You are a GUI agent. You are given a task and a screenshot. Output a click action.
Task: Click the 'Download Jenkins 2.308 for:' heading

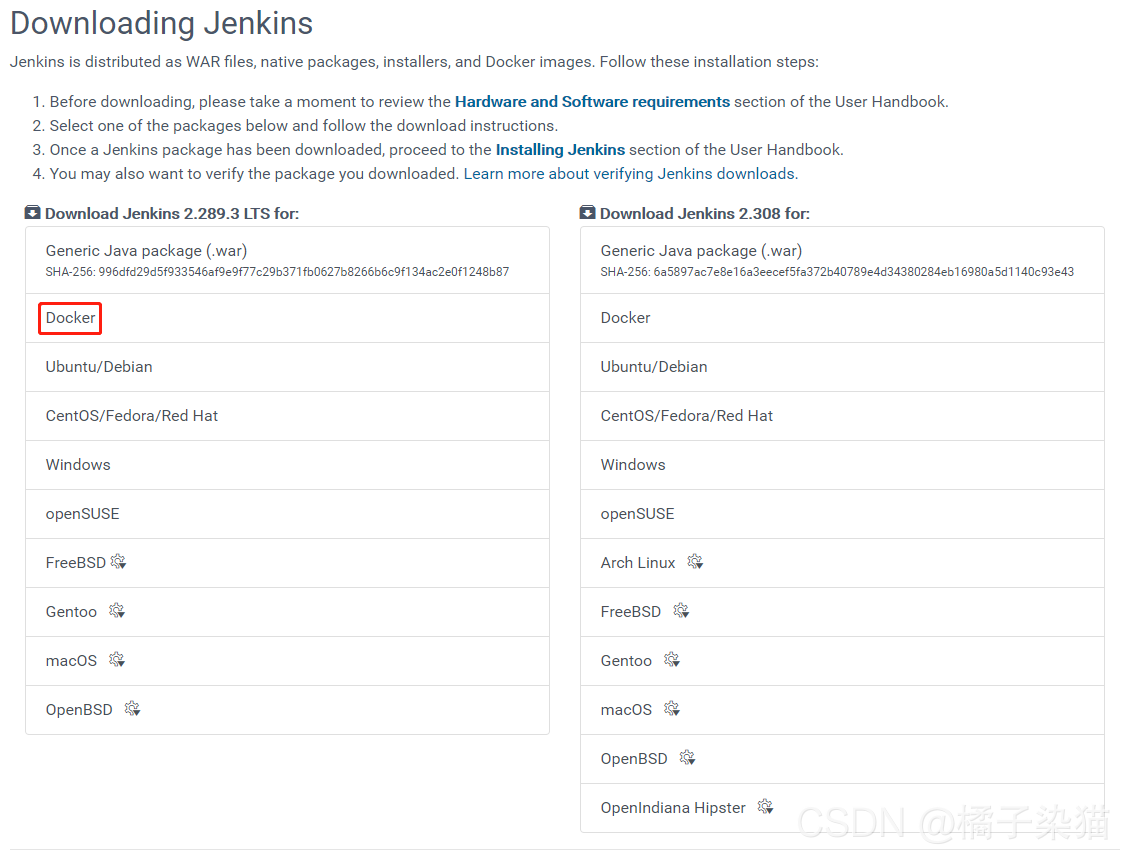pyautogui.click(x=705, y=213)
